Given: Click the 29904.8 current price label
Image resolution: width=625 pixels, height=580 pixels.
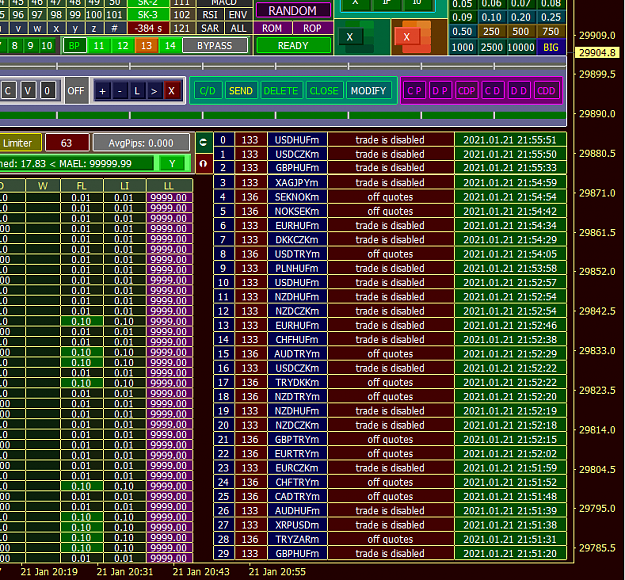Looking at the screenshot, I should (597, 53).
